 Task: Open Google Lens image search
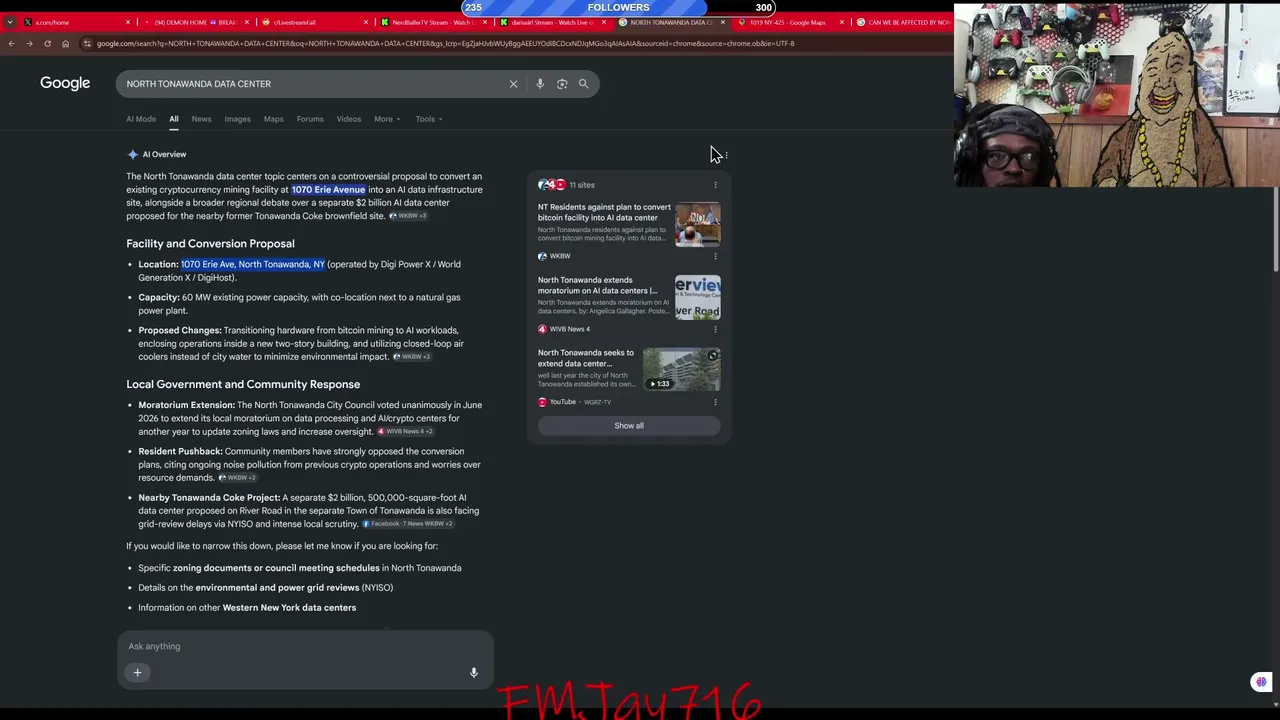click(x=562, y=84)
